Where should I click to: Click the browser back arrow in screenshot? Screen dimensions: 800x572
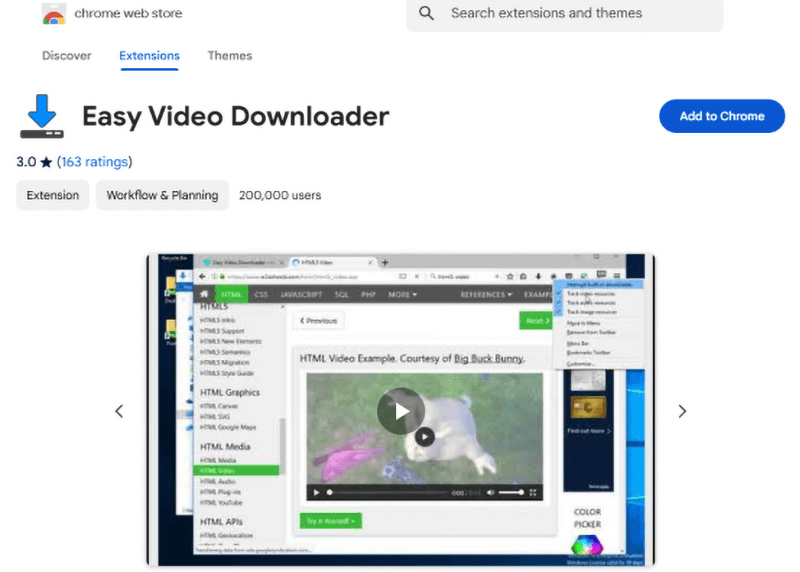tap(202, 276)
